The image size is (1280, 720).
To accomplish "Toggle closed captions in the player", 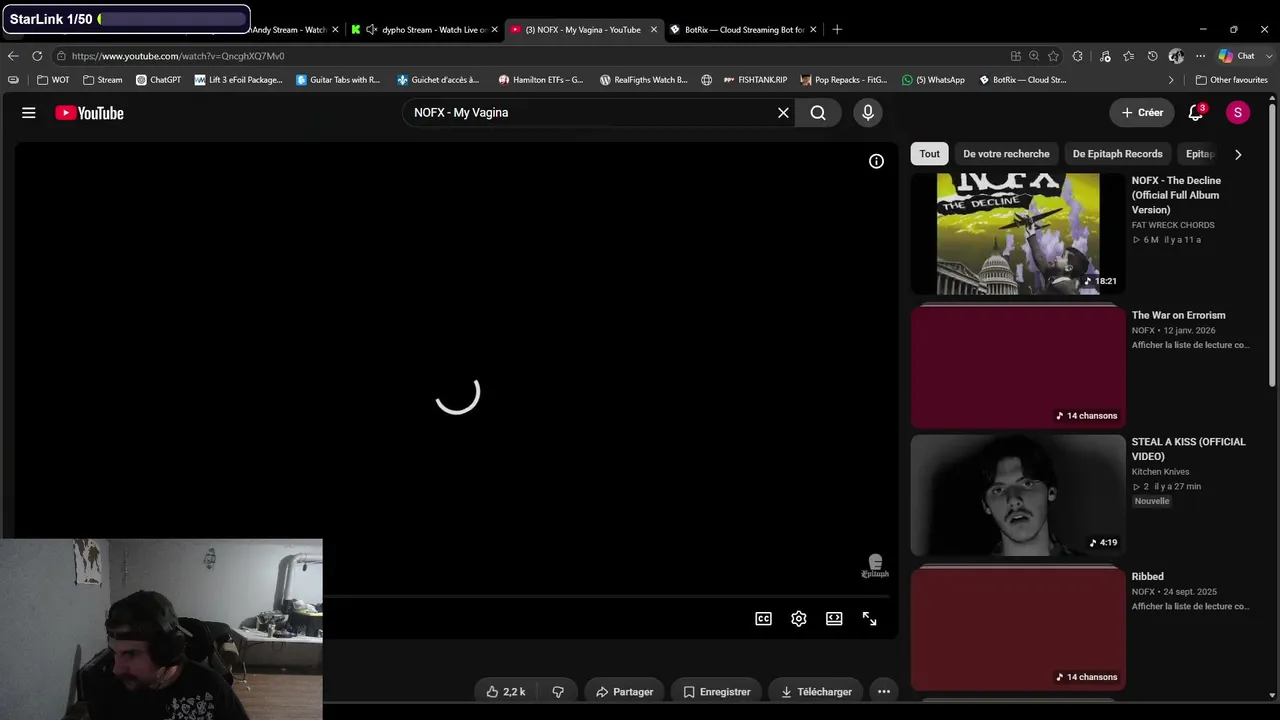I will point(764,619).
